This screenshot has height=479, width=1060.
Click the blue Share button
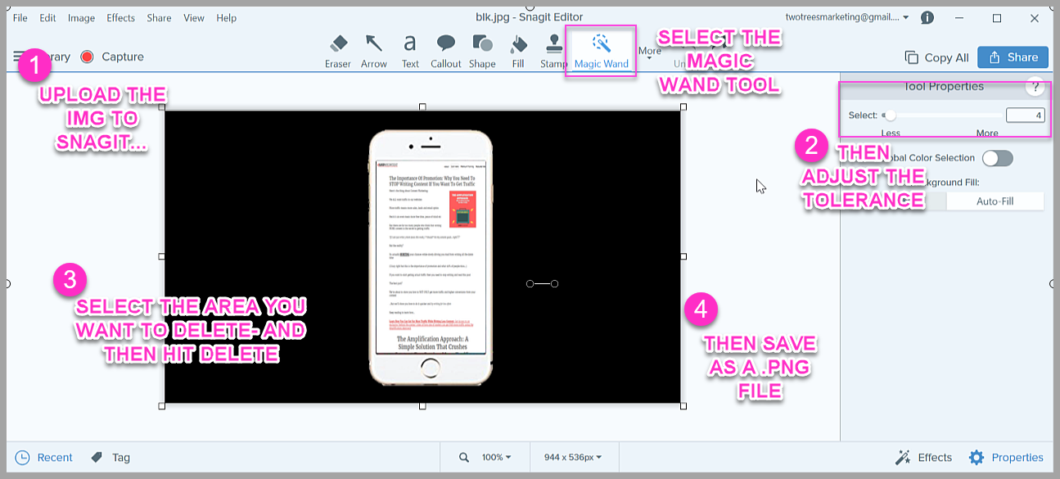(1013, 57)
